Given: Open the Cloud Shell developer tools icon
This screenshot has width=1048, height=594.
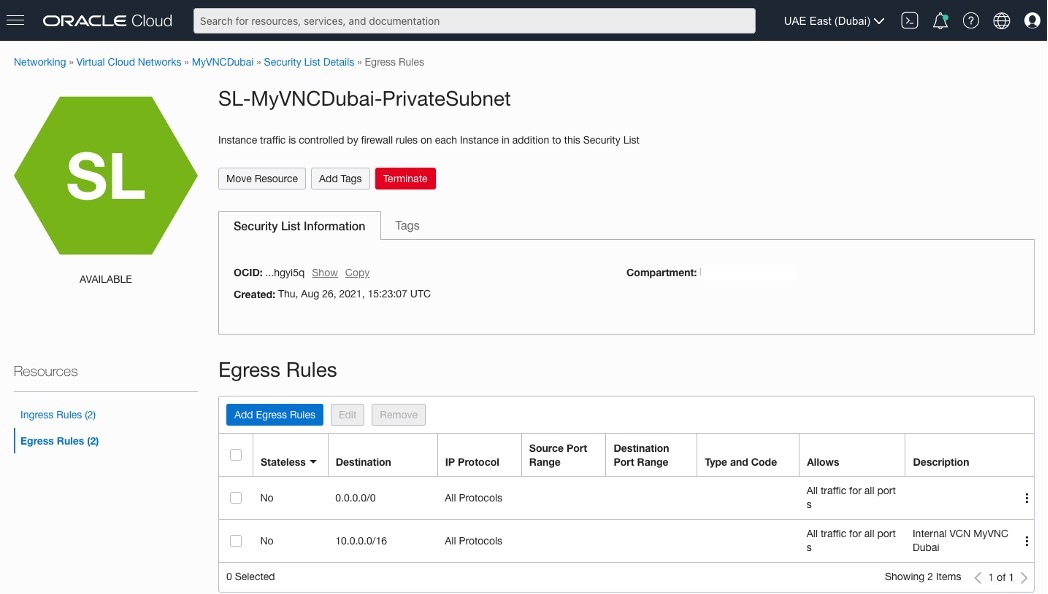Looking at the screenshot, I should [x=909, y=21].
